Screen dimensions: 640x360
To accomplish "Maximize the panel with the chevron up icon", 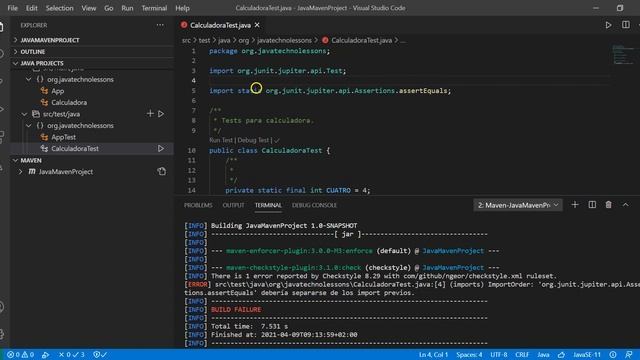I will coord(625,204).
